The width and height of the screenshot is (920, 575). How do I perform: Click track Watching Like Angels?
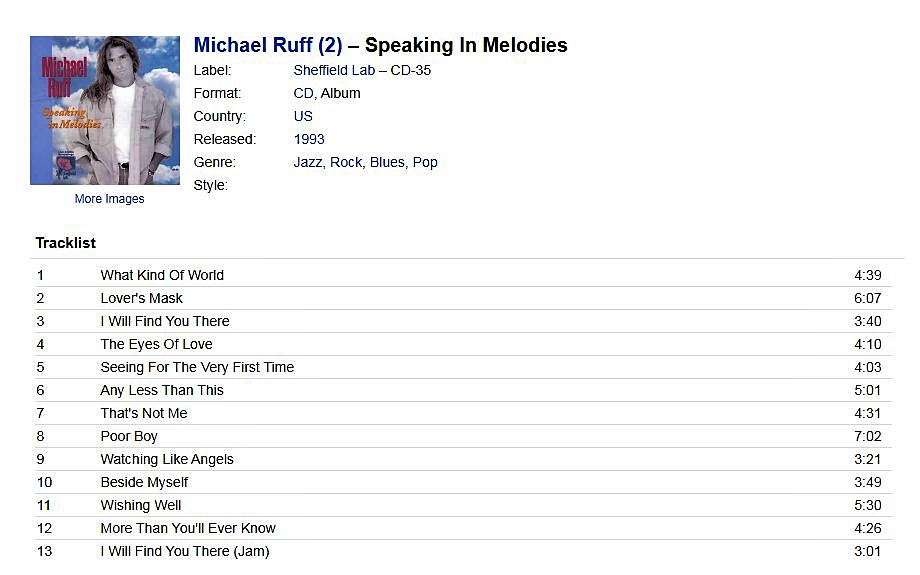point(167,459)
